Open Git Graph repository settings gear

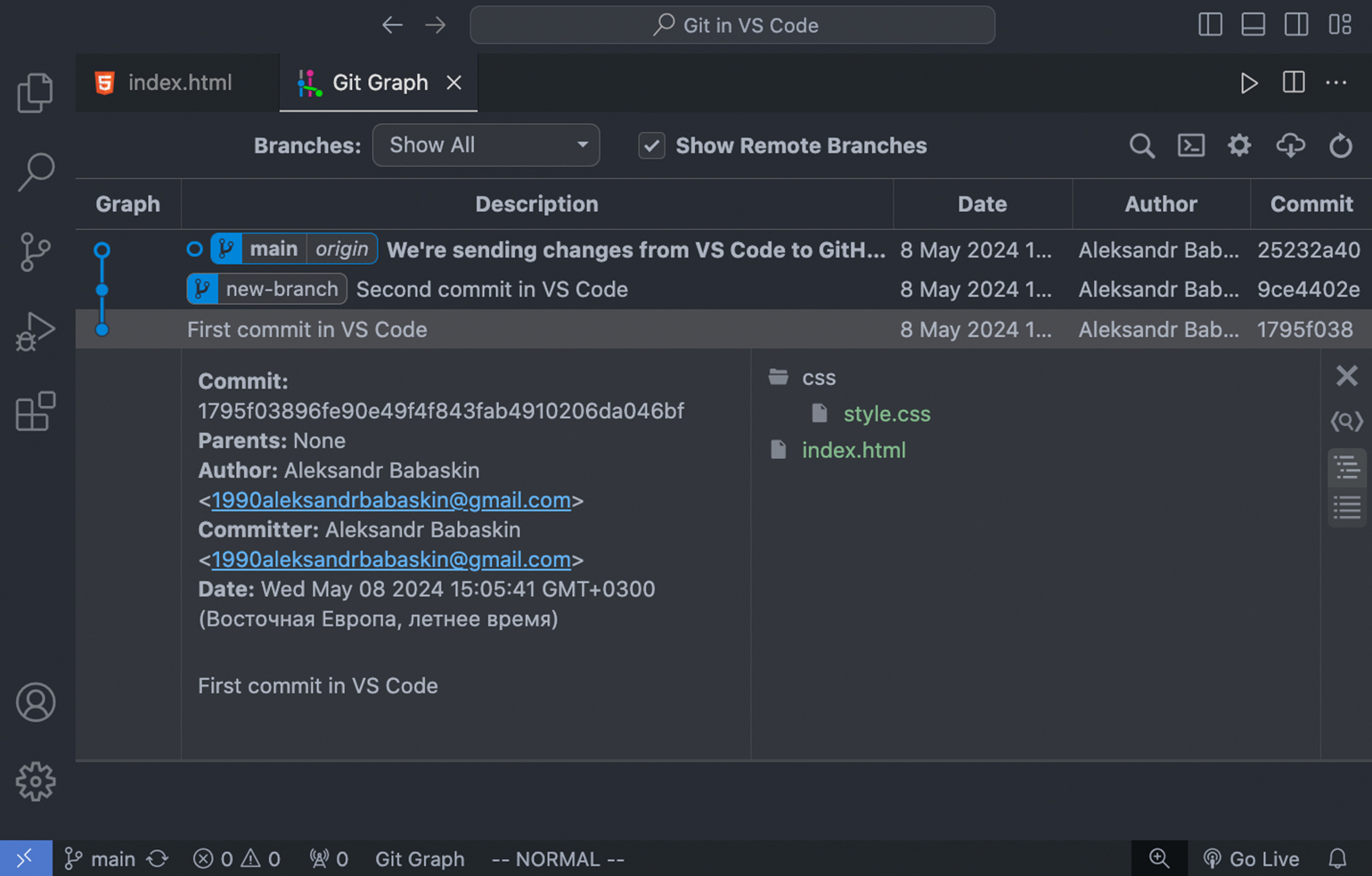pyautogui.click(x=1239, y=145)
